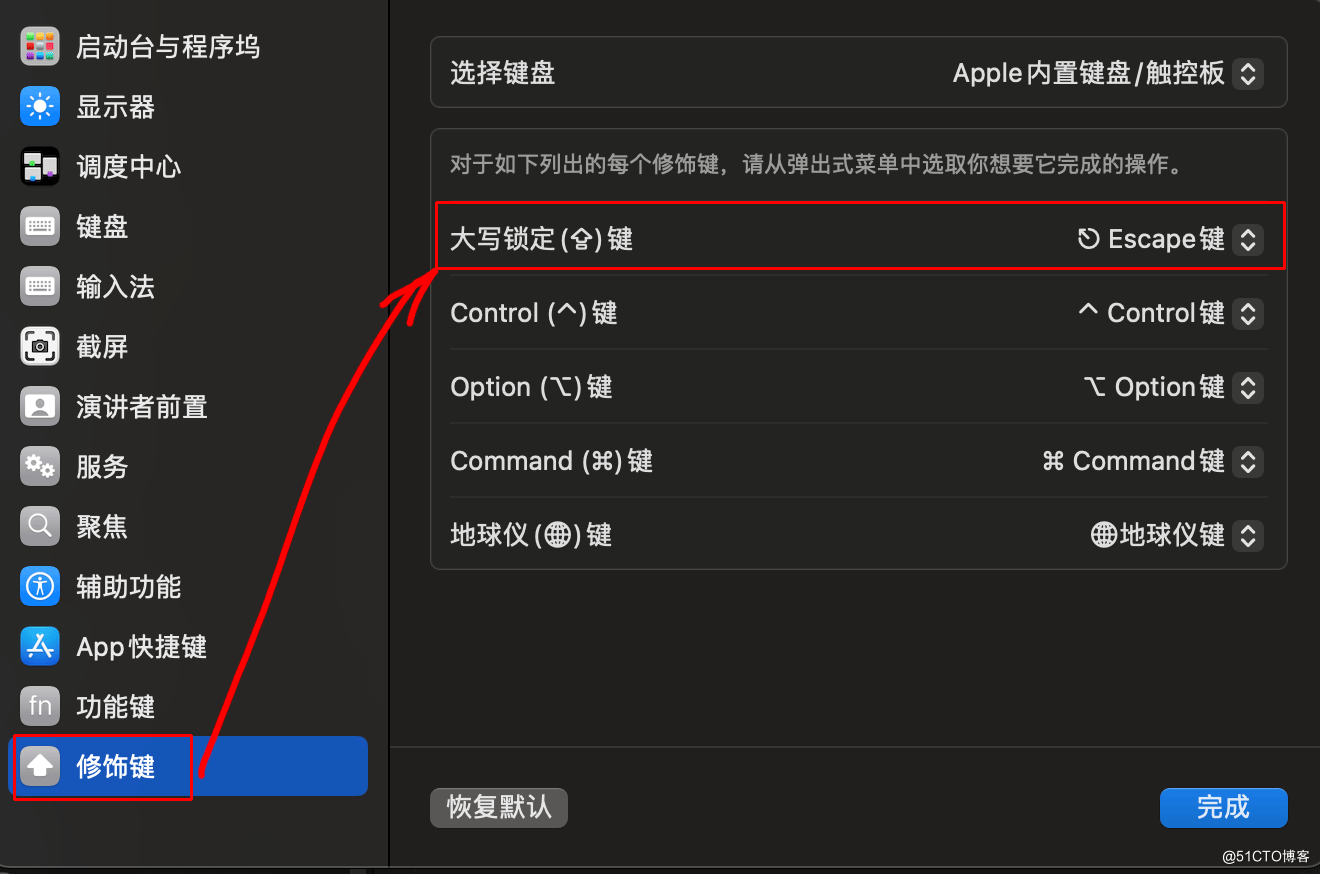Open the 服务 gears icon
The image size is (1320, 874).
coord(40,467)
